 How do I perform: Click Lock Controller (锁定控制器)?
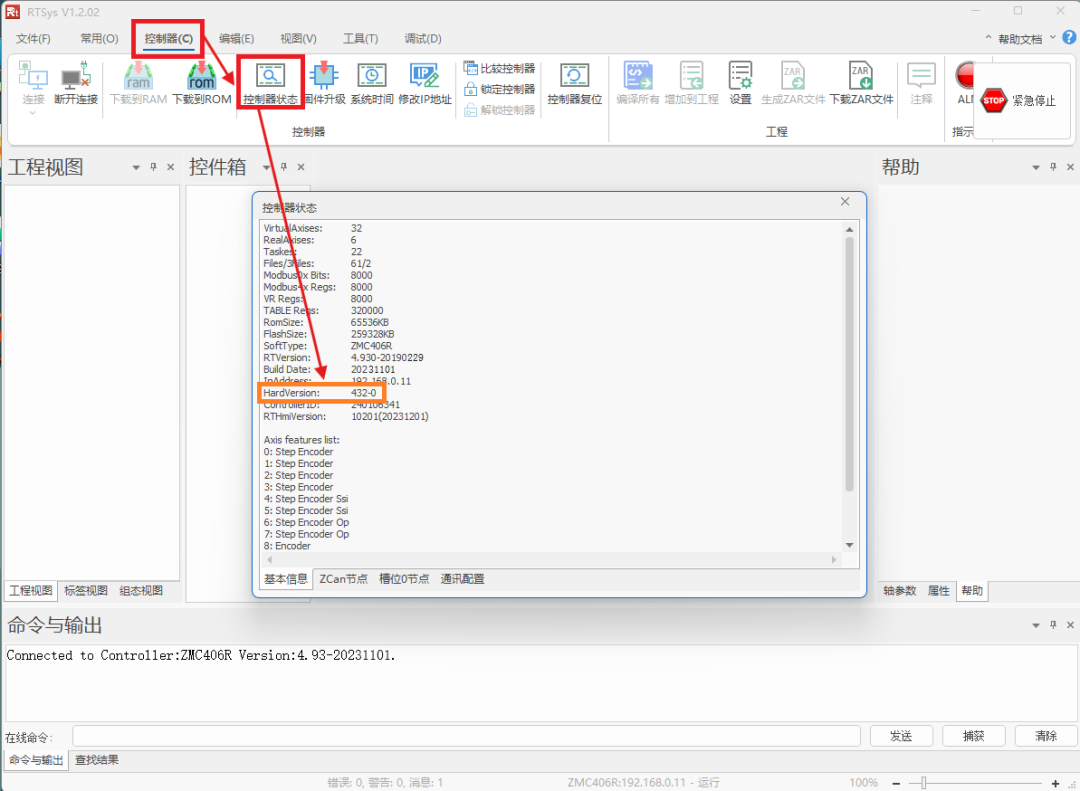[499, 89]
